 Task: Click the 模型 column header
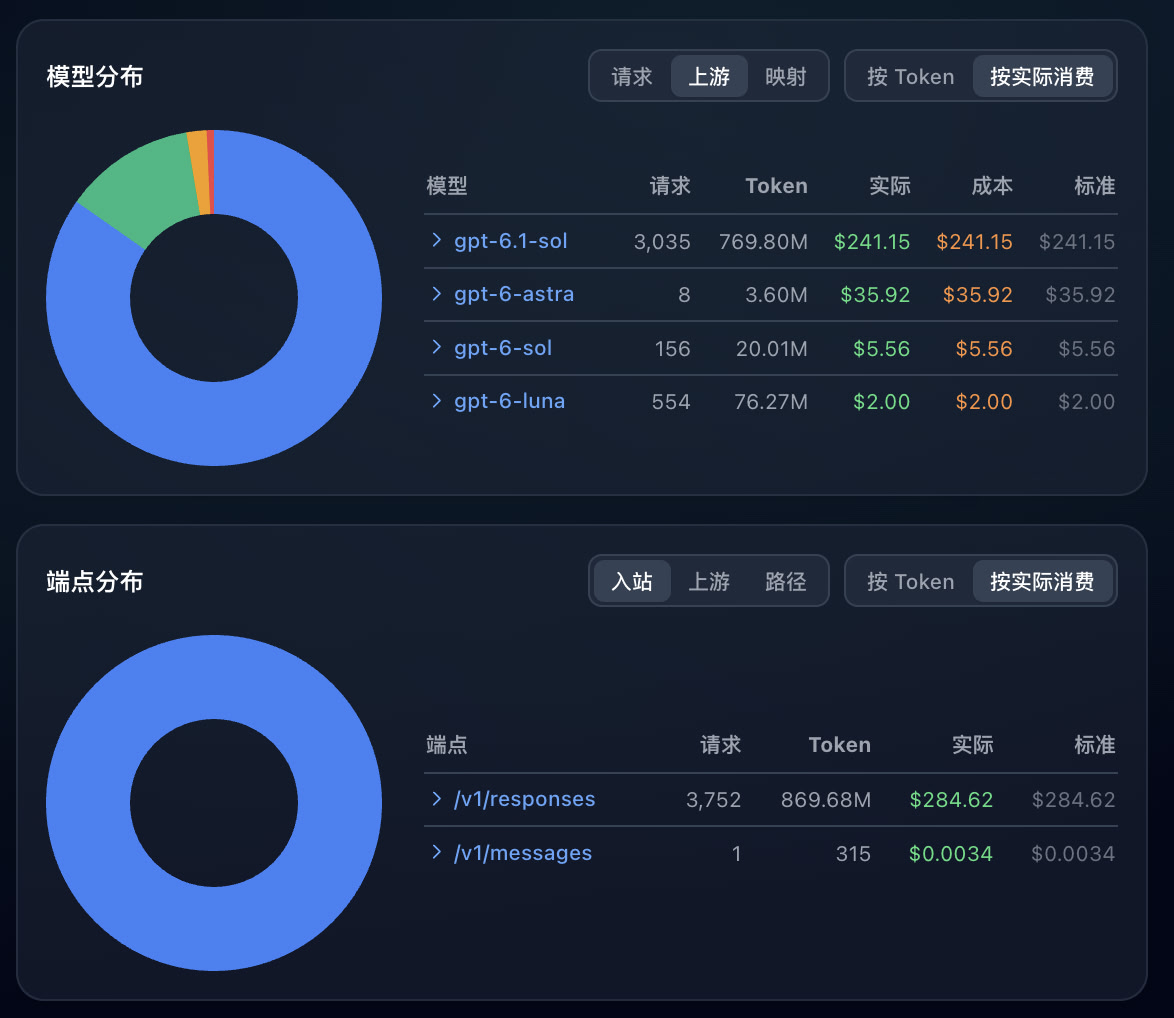447,186
